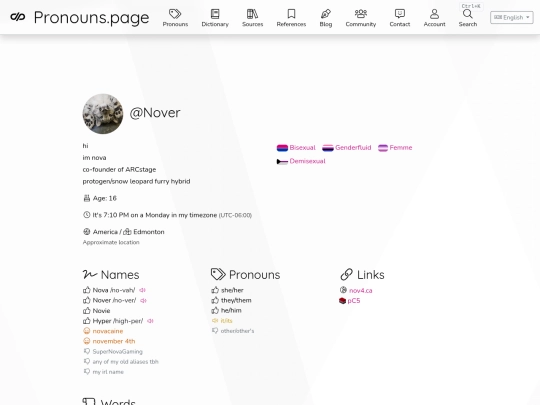Click the Approximate location note

point(111,242)
